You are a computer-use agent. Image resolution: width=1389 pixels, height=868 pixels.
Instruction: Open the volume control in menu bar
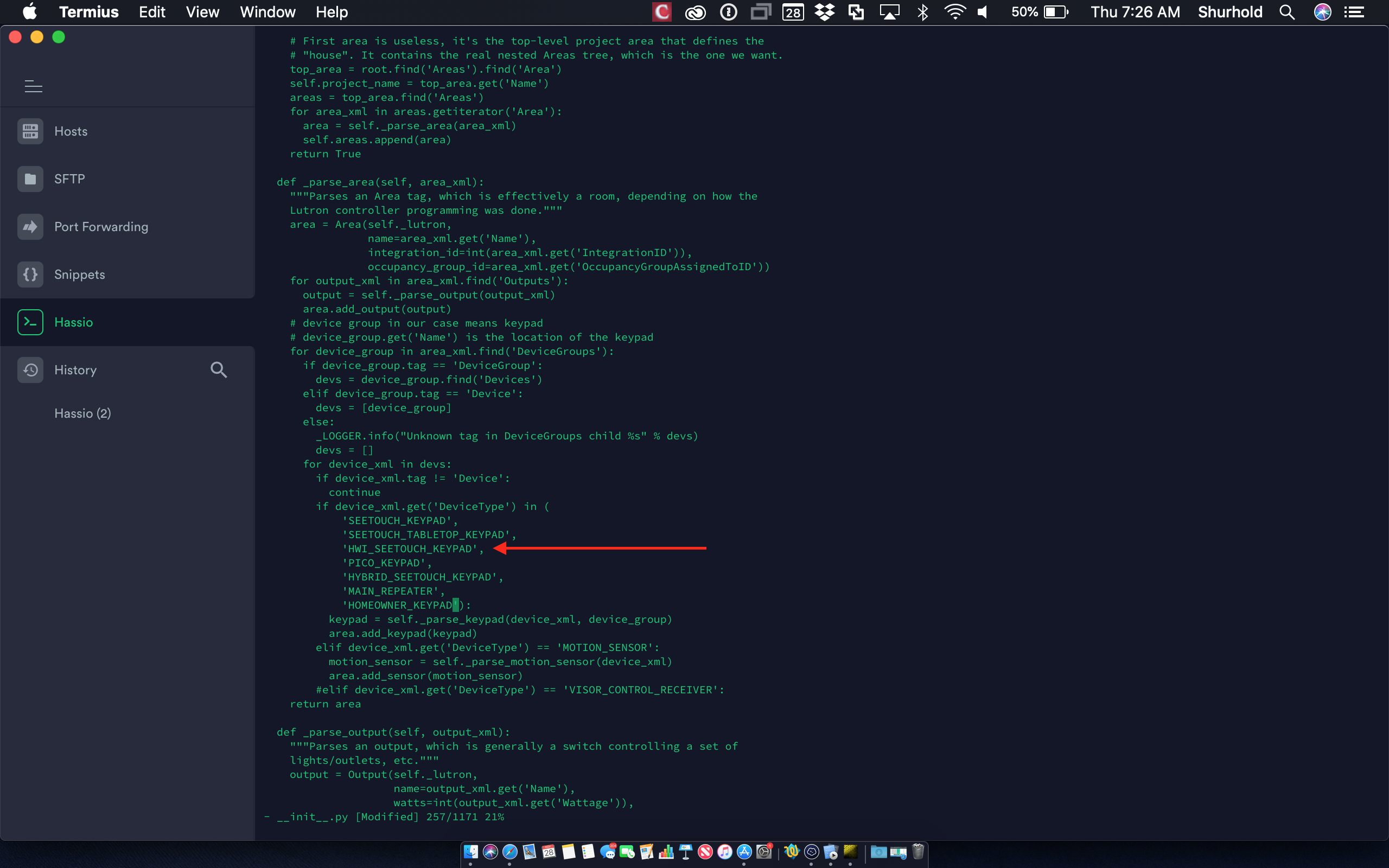(983, 12)
